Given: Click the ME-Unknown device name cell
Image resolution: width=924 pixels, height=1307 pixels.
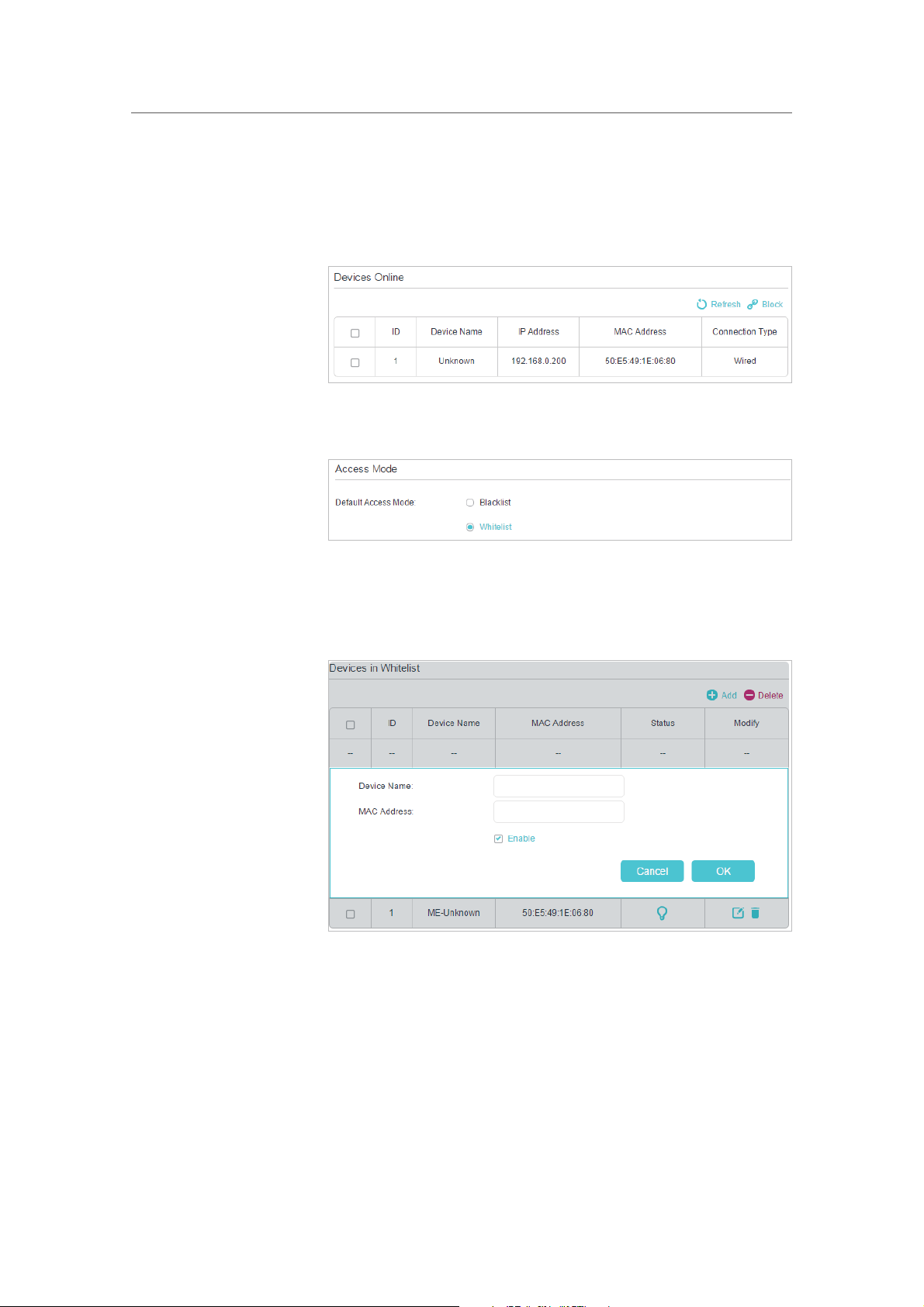Looking at the screenshot, I should [454, 913].
